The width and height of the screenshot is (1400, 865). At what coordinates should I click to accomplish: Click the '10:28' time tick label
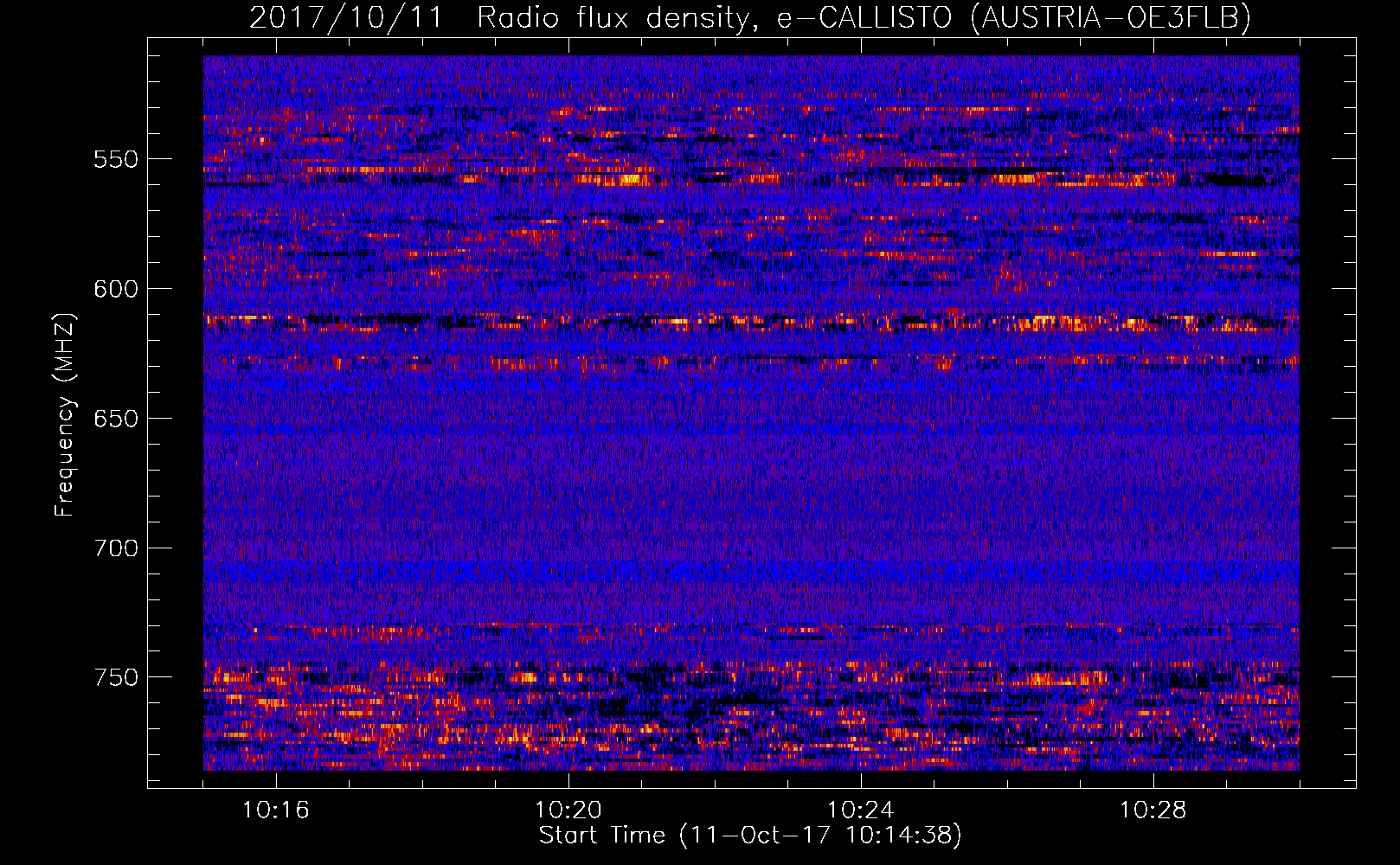[1153, 811]
